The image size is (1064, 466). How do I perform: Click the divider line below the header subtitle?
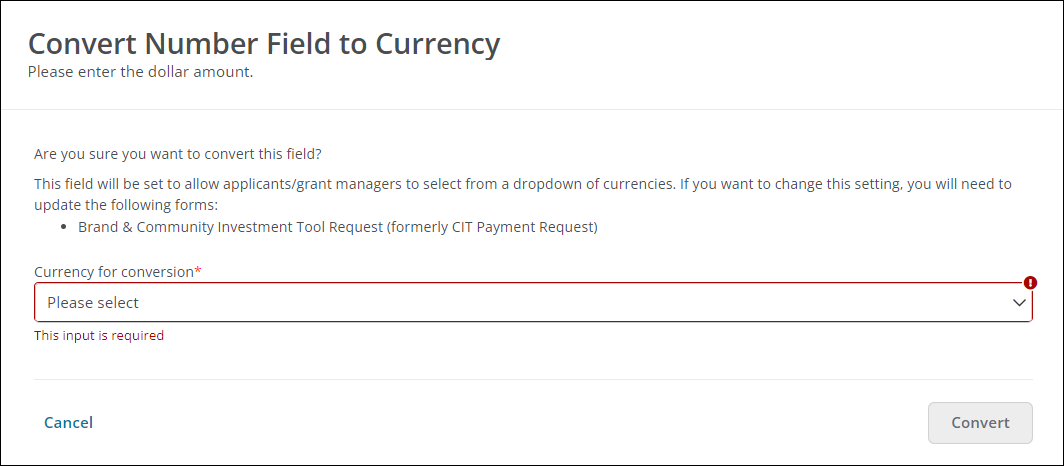[x=532, y=109]
